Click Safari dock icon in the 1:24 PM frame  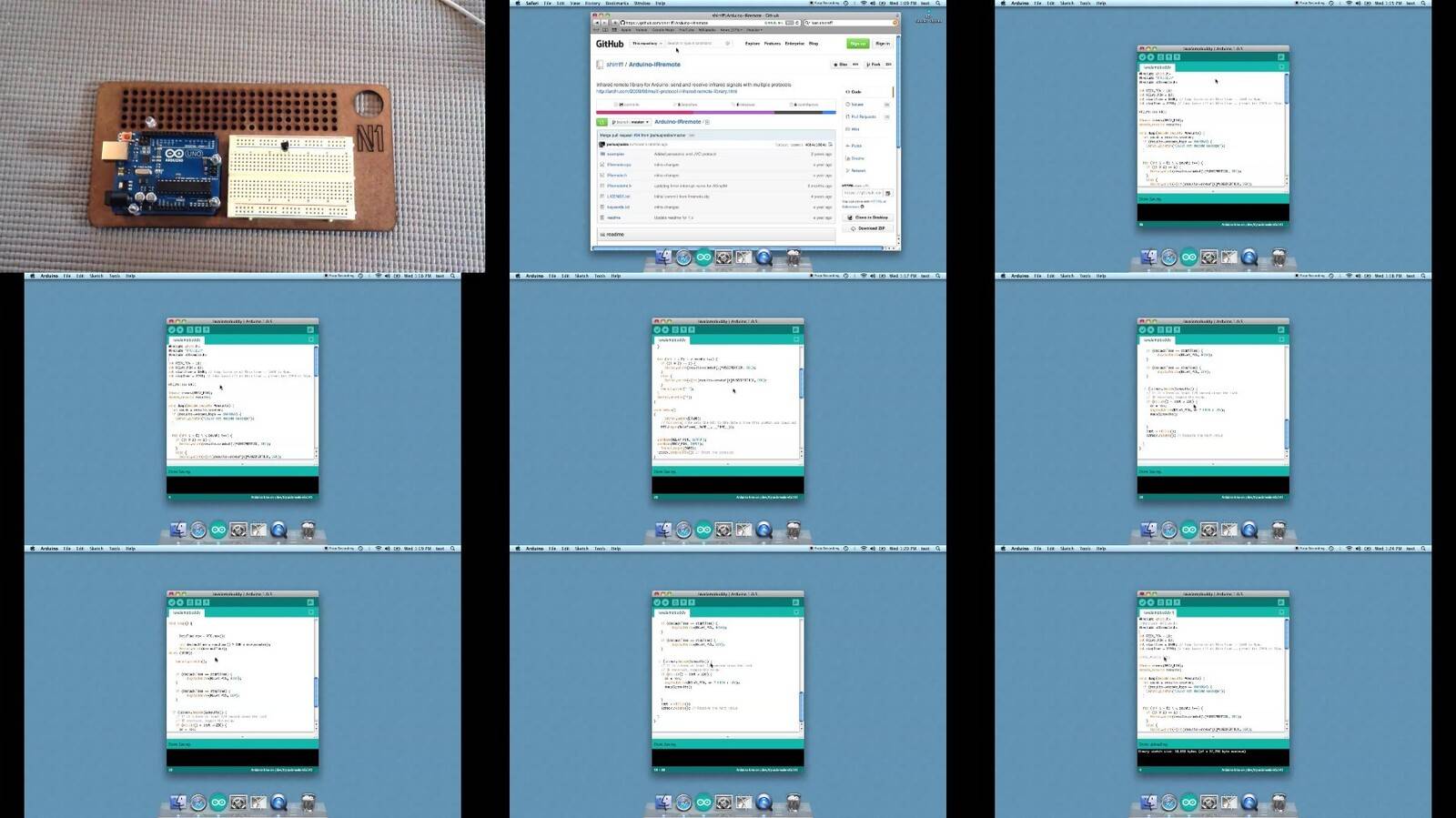pos(1168,802)
